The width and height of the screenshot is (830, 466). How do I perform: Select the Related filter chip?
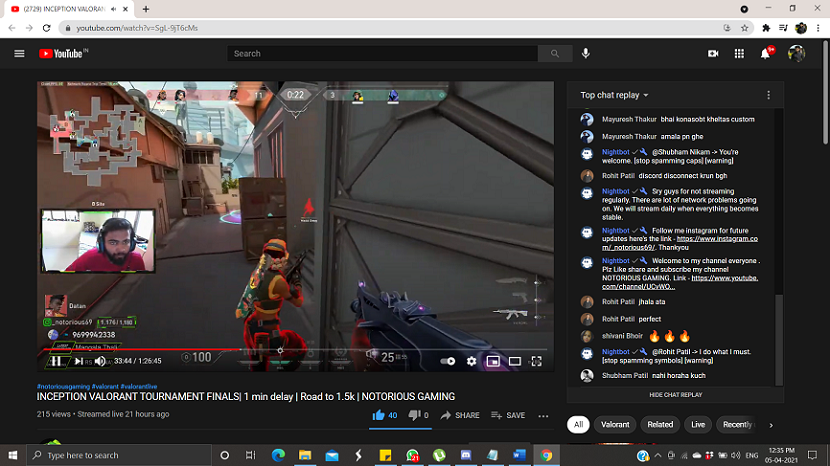(x=660, y=424)
